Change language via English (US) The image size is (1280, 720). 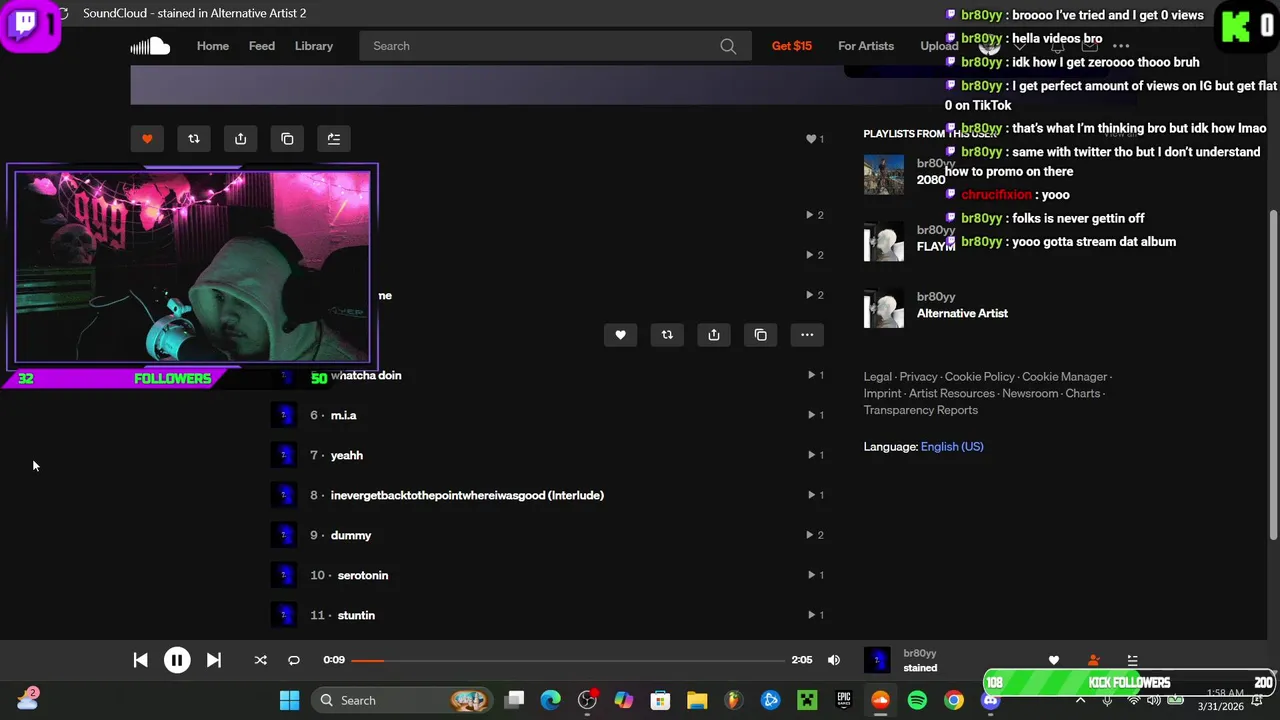[952, 447]
